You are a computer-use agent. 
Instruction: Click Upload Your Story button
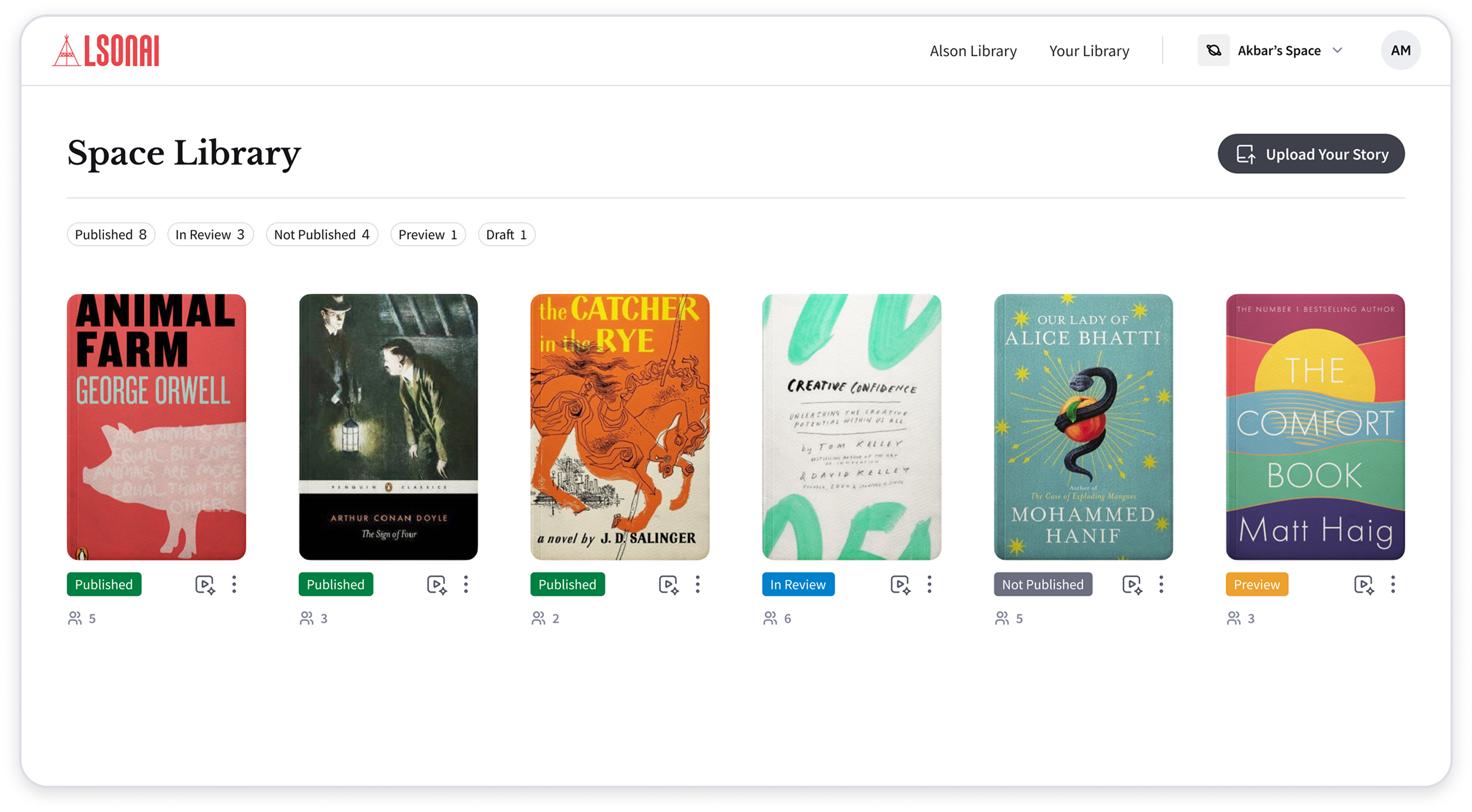(x=1311, y=154)
